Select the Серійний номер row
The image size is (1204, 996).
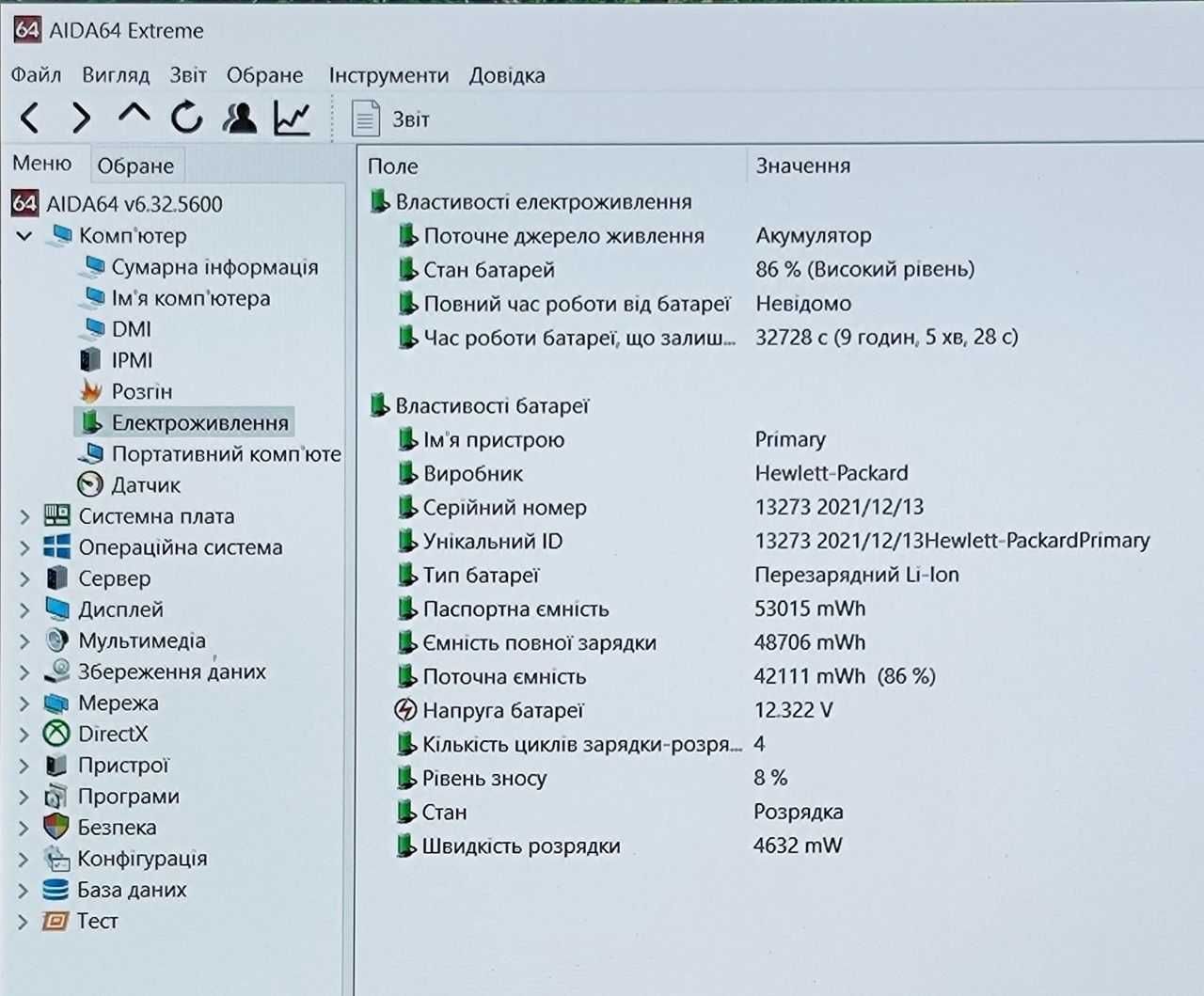point(659,507)
